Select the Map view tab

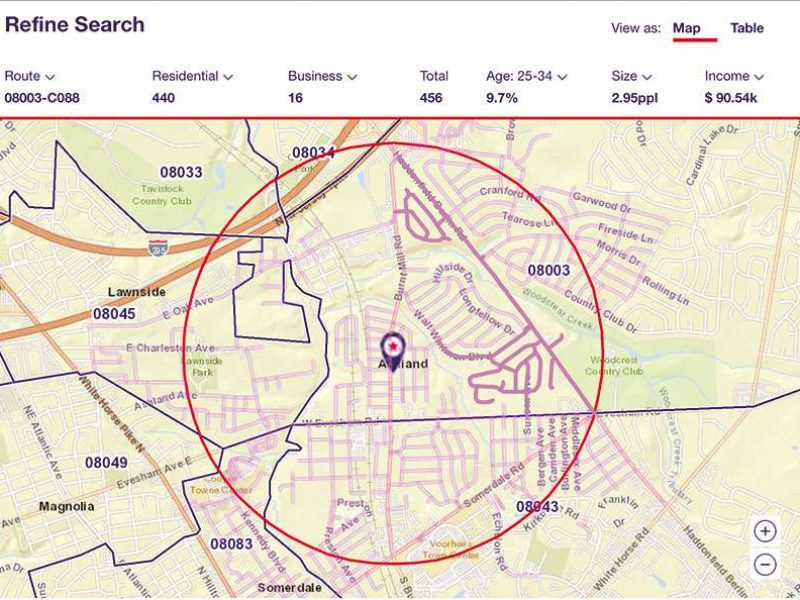click(688, 28)
